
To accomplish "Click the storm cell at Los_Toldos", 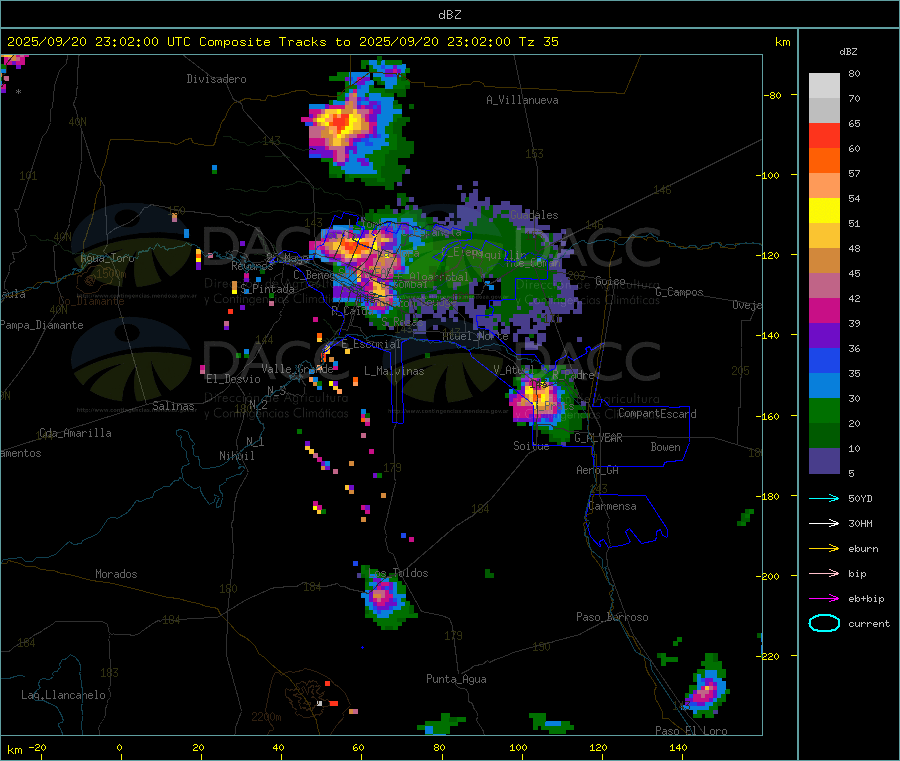I will 386,599.
